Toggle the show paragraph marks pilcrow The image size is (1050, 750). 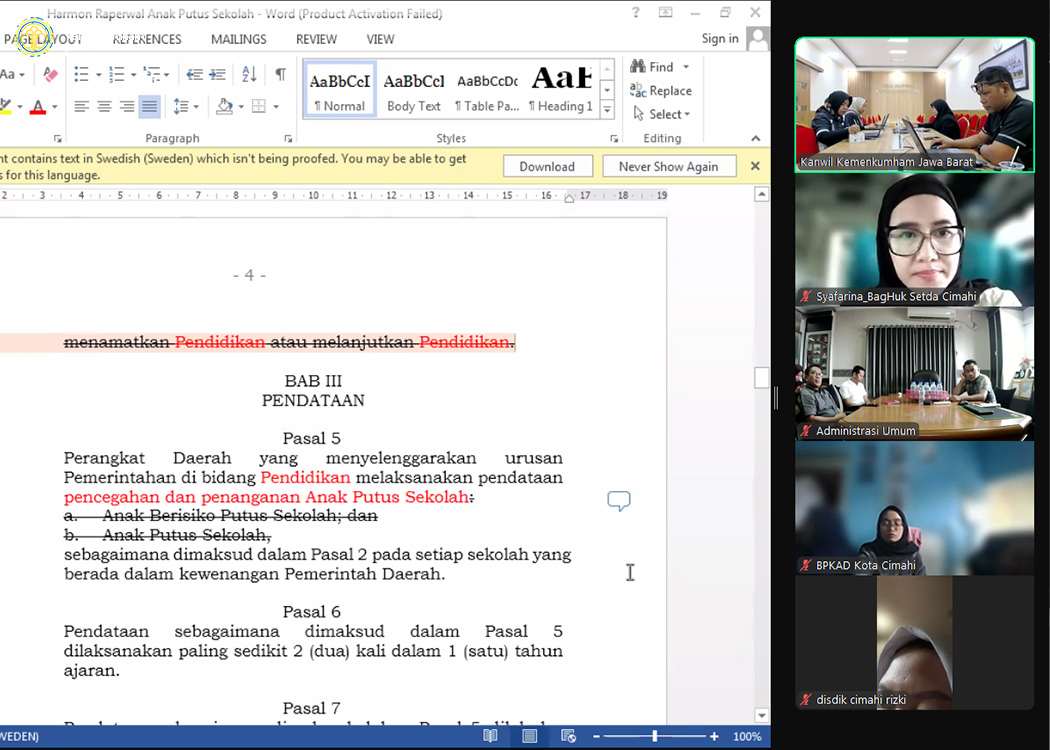pyautogui.click(x=280, y=74)
